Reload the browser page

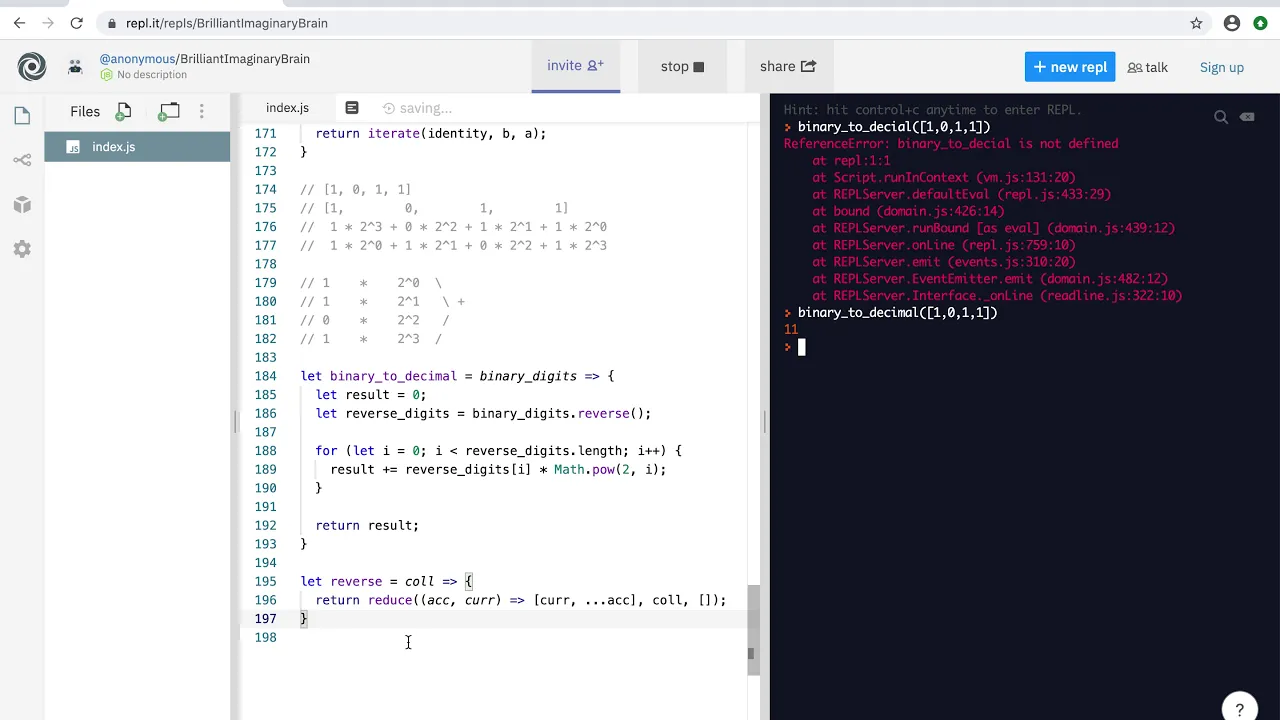pos(76,23)
